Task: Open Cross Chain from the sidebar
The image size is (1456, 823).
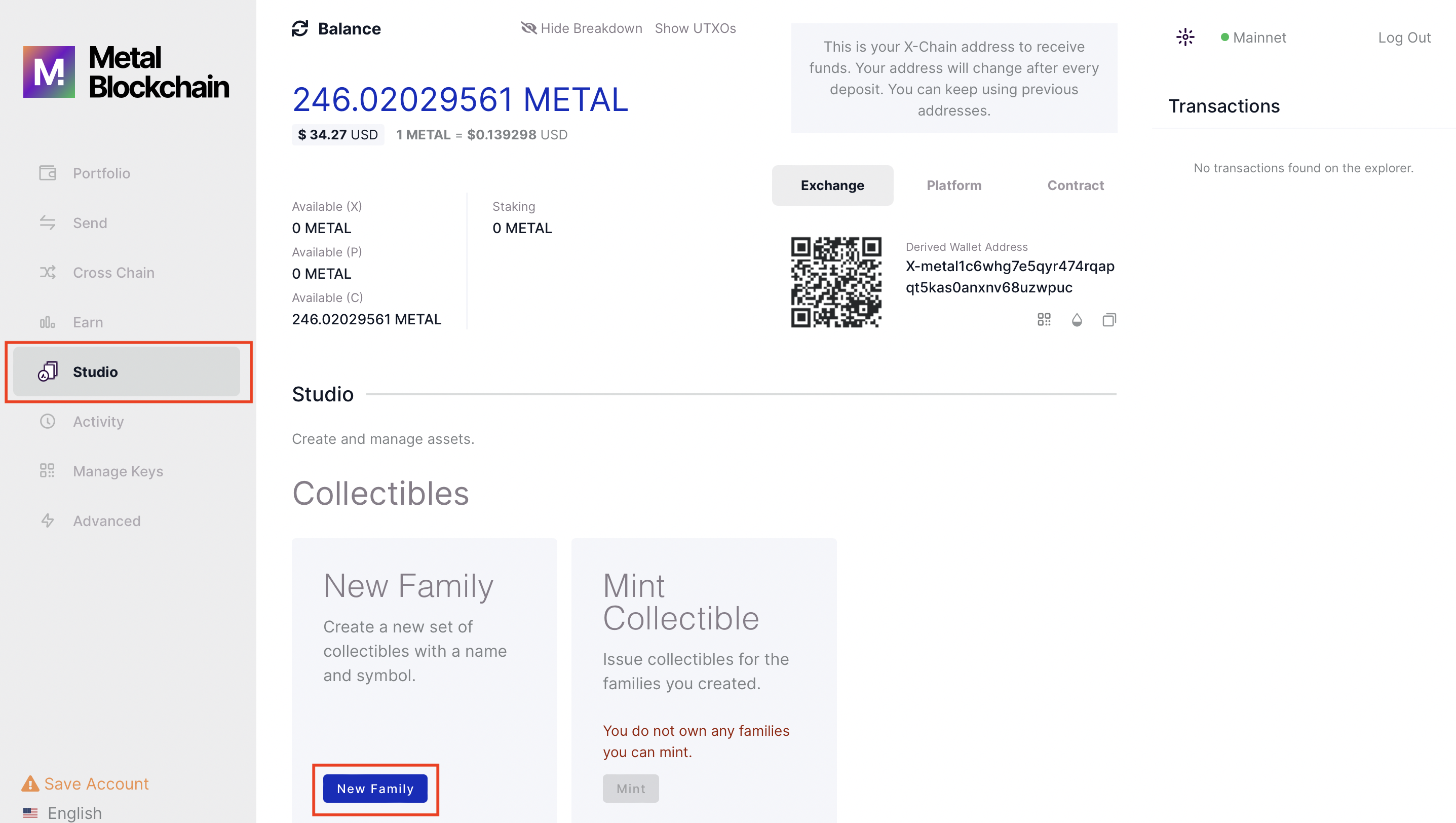Action: 113,273
